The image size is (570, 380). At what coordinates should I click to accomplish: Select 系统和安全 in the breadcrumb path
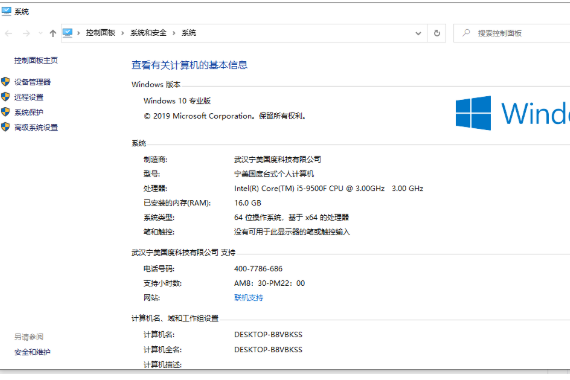click(148, 33)
